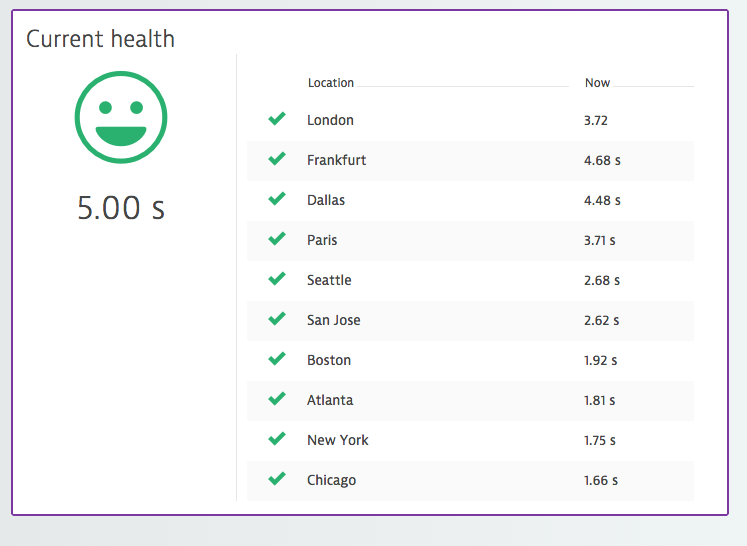
Task: Click the Seattle 2.68 s response value
Action: tap(602, 280)
